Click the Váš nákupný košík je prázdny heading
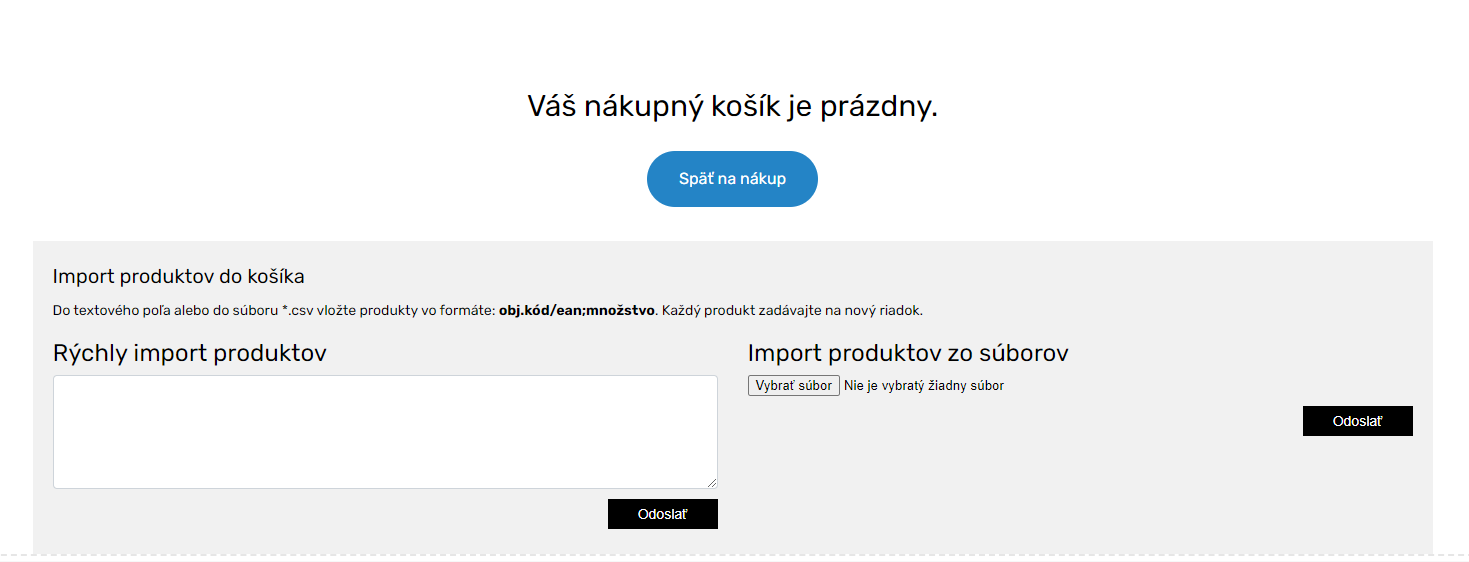This screenshot has width=1469, height=562. coord(732,106)
